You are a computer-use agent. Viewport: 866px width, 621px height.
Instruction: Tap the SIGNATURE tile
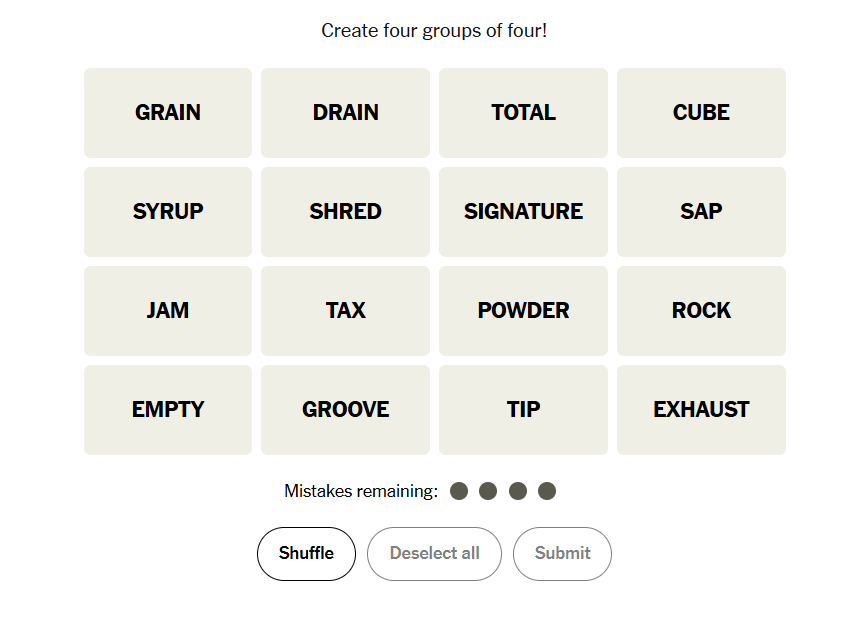click(523, 212)
